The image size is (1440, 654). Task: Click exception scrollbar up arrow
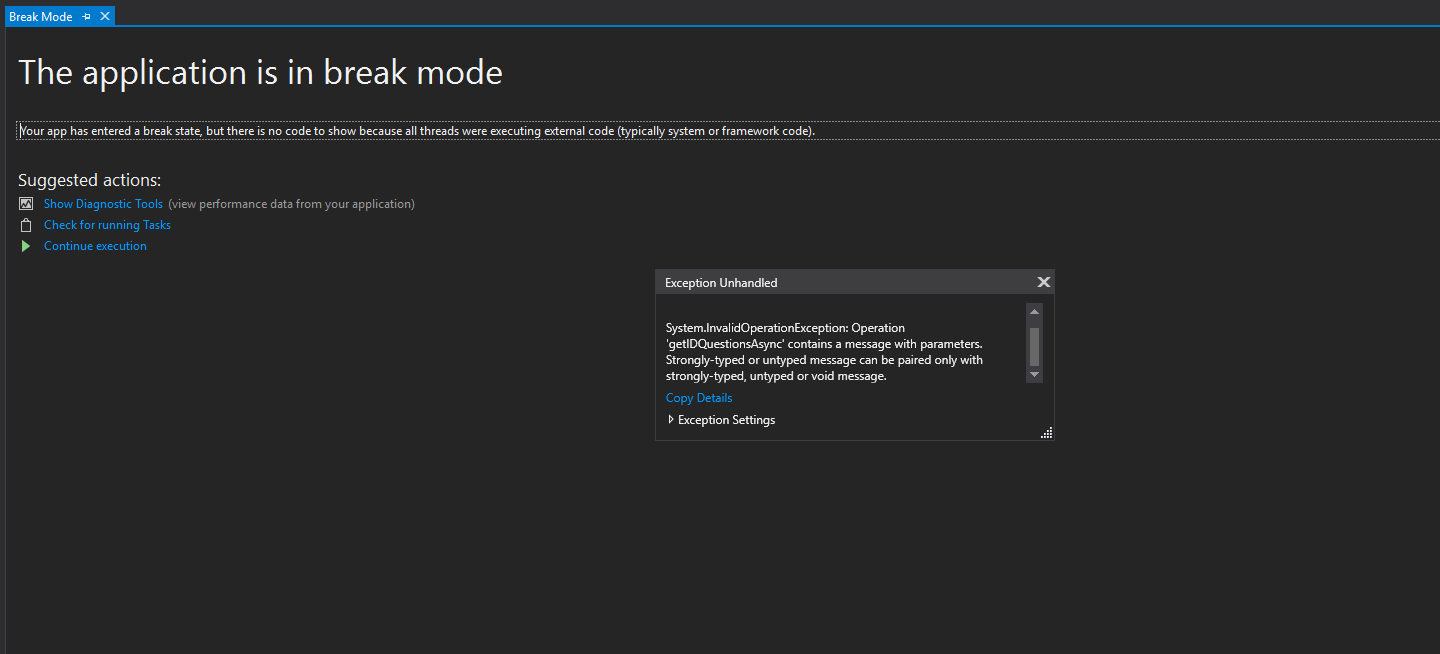1034,312
